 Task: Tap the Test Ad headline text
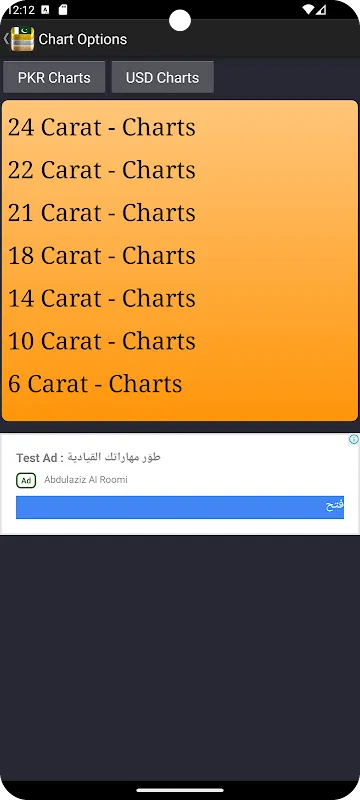[x=88, y=457]
